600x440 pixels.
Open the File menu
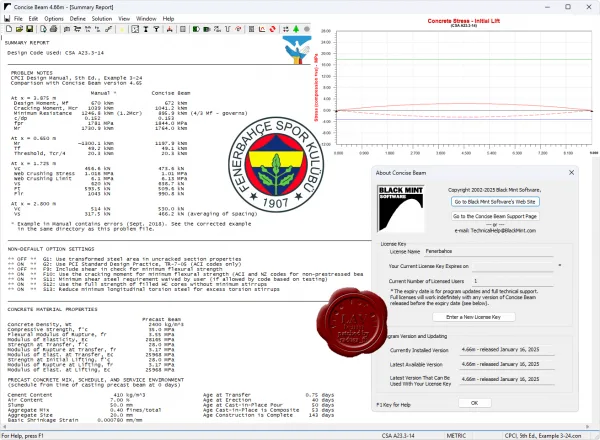18,18
